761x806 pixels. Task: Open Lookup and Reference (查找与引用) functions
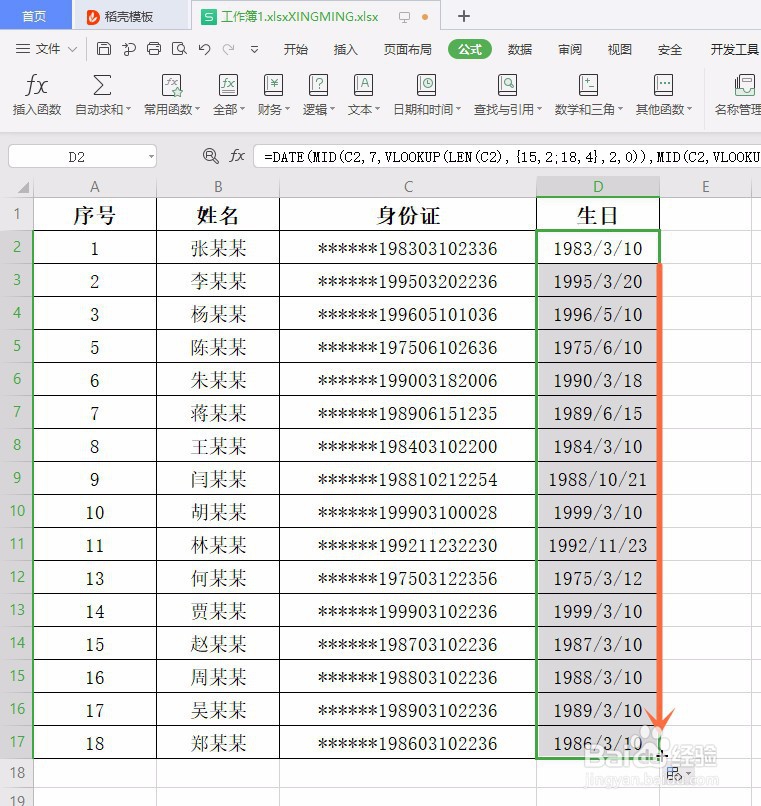tap(508, 94)
